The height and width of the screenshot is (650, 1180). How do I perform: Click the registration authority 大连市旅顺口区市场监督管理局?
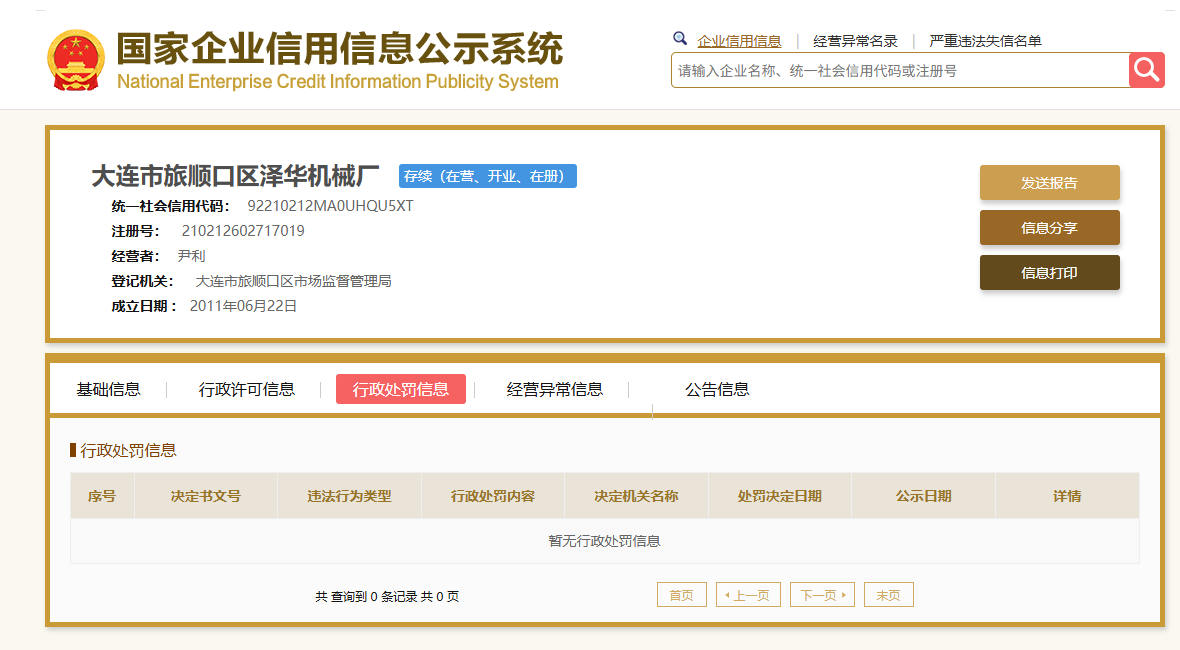click(293, 281)
